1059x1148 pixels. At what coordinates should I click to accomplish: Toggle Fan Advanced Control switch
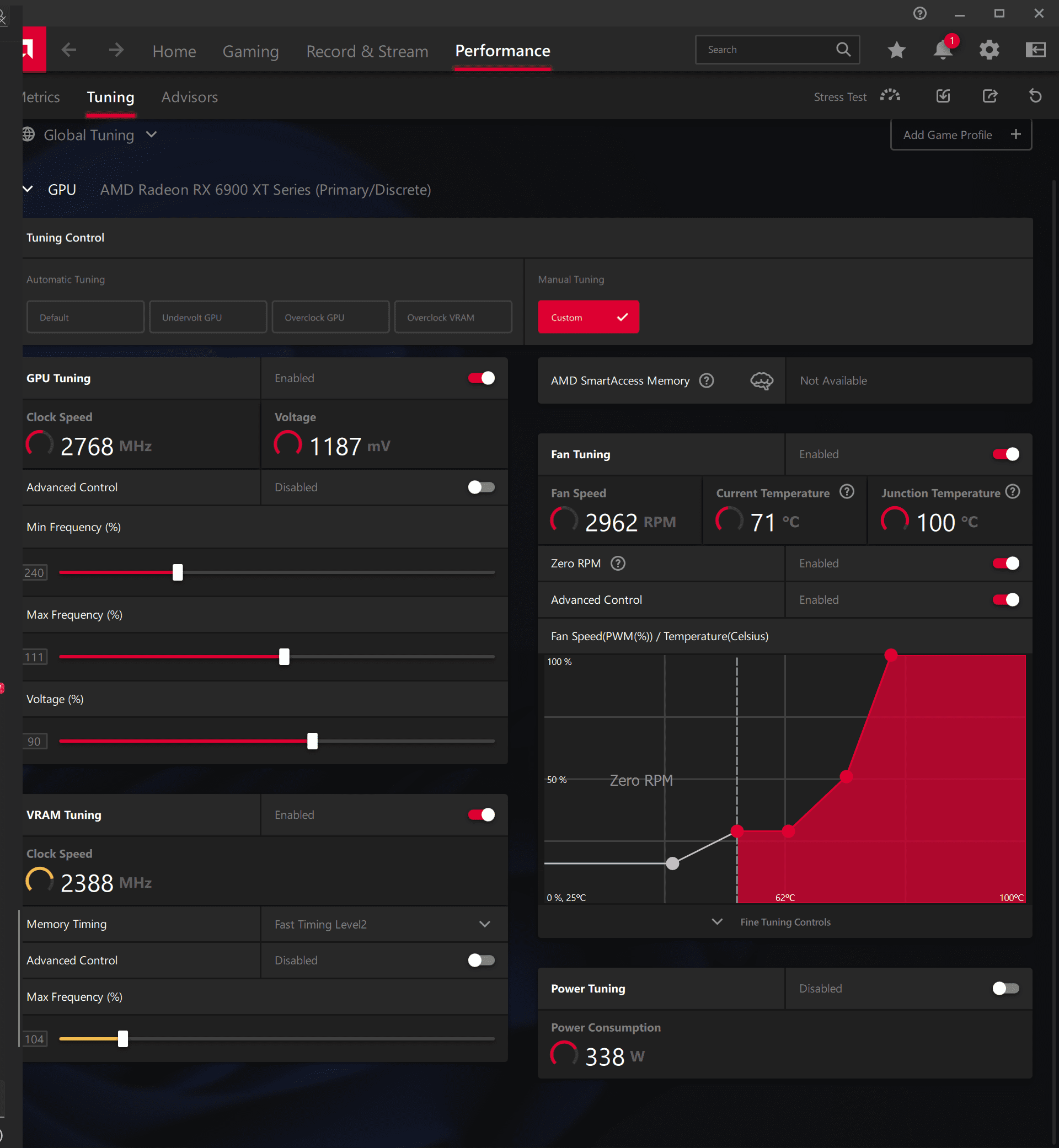(1005, 600)
